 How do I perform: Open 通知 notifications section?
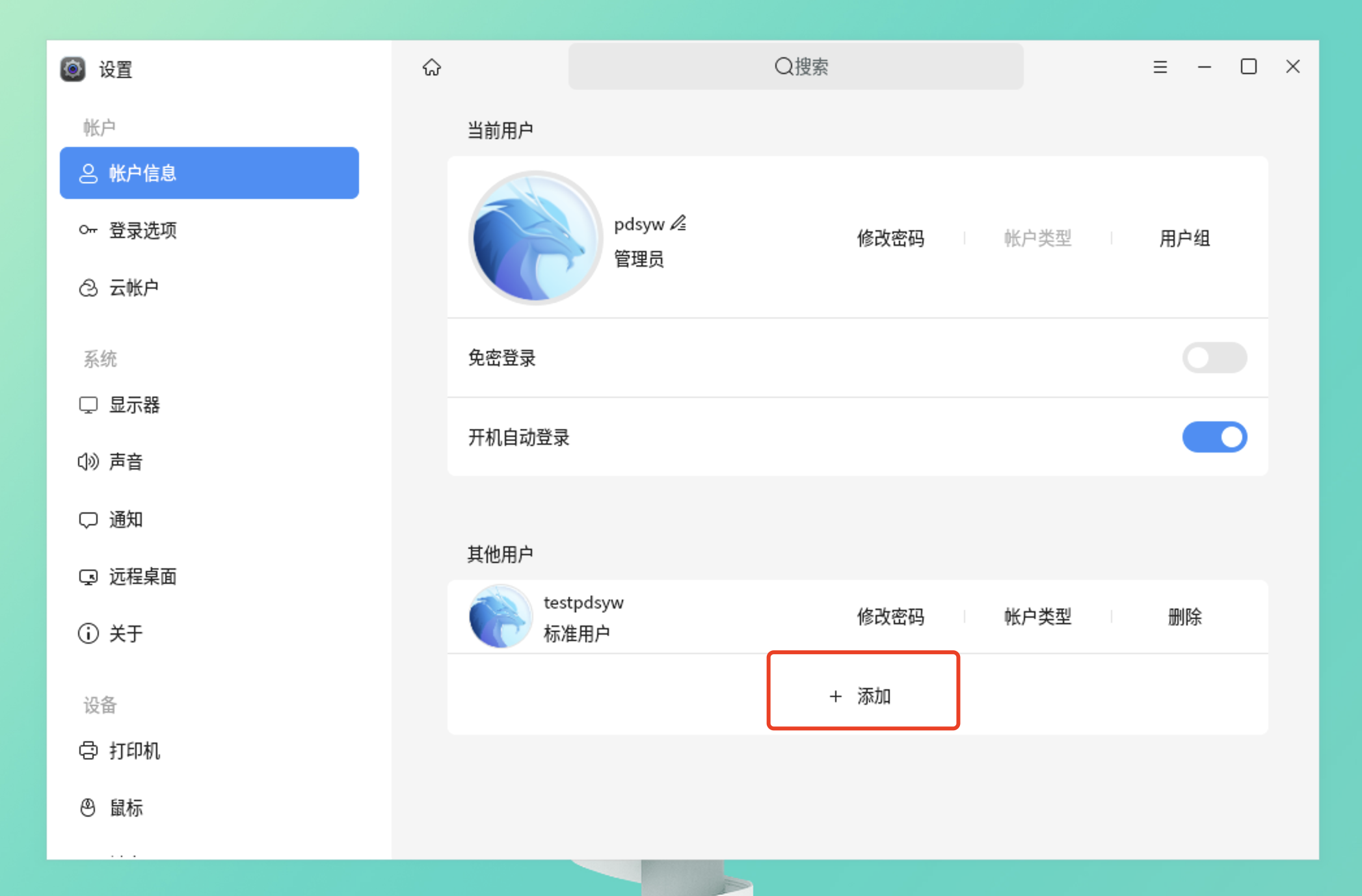tap(126, 520)
